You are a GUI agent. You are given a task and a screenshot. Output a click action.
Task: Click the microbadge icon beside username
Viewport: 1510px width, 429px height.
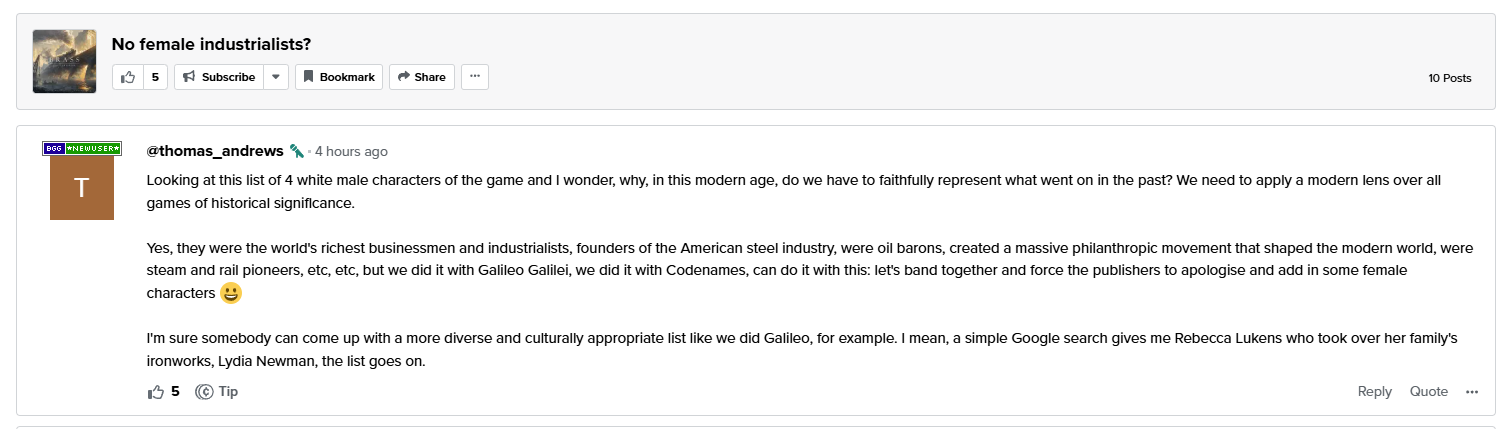(x=297, y=151)
